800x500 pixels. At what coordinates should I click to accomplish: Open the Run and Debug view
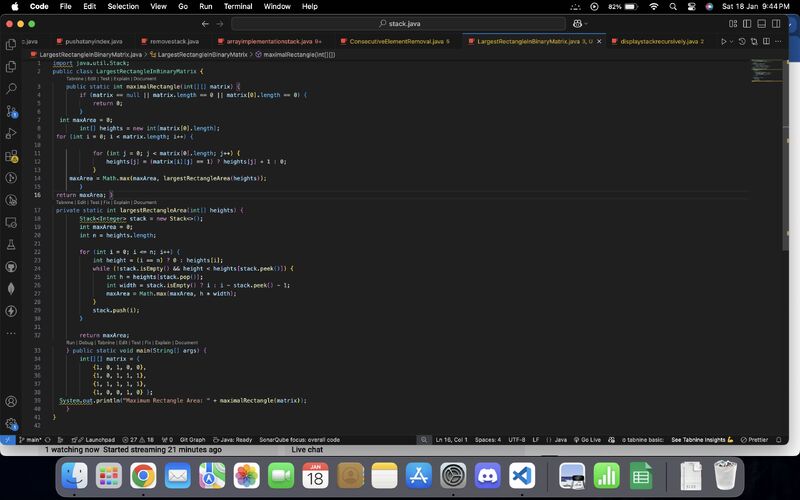click(x=11, y=134)
